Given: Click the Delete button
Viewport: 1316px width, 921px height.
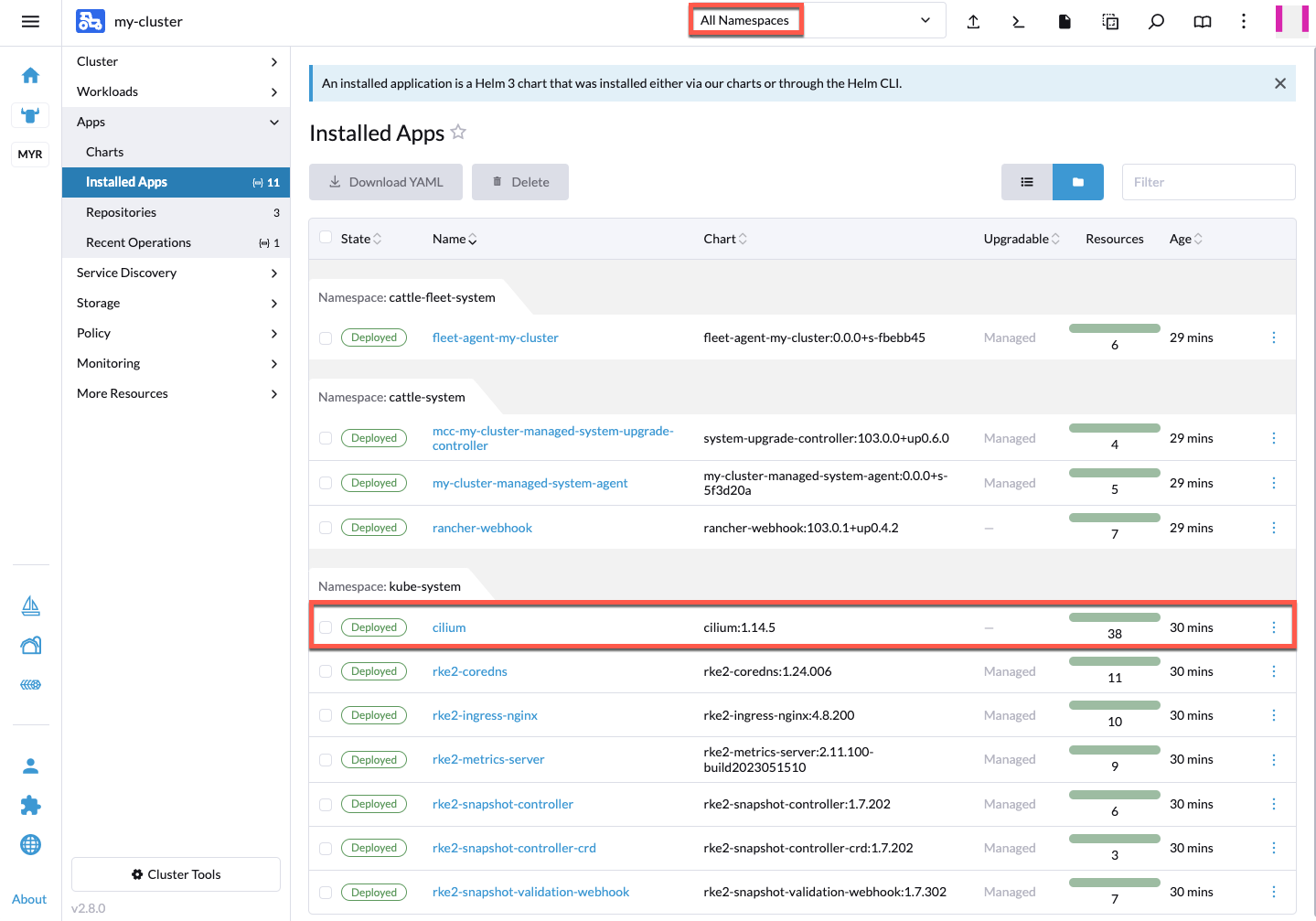Looking at the screenshot, I should [520, 182].
